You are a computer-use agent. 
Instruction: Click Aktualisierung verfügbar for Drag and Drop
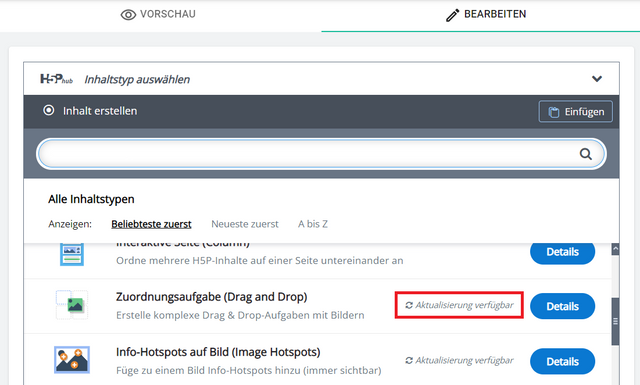pos(459,305)
